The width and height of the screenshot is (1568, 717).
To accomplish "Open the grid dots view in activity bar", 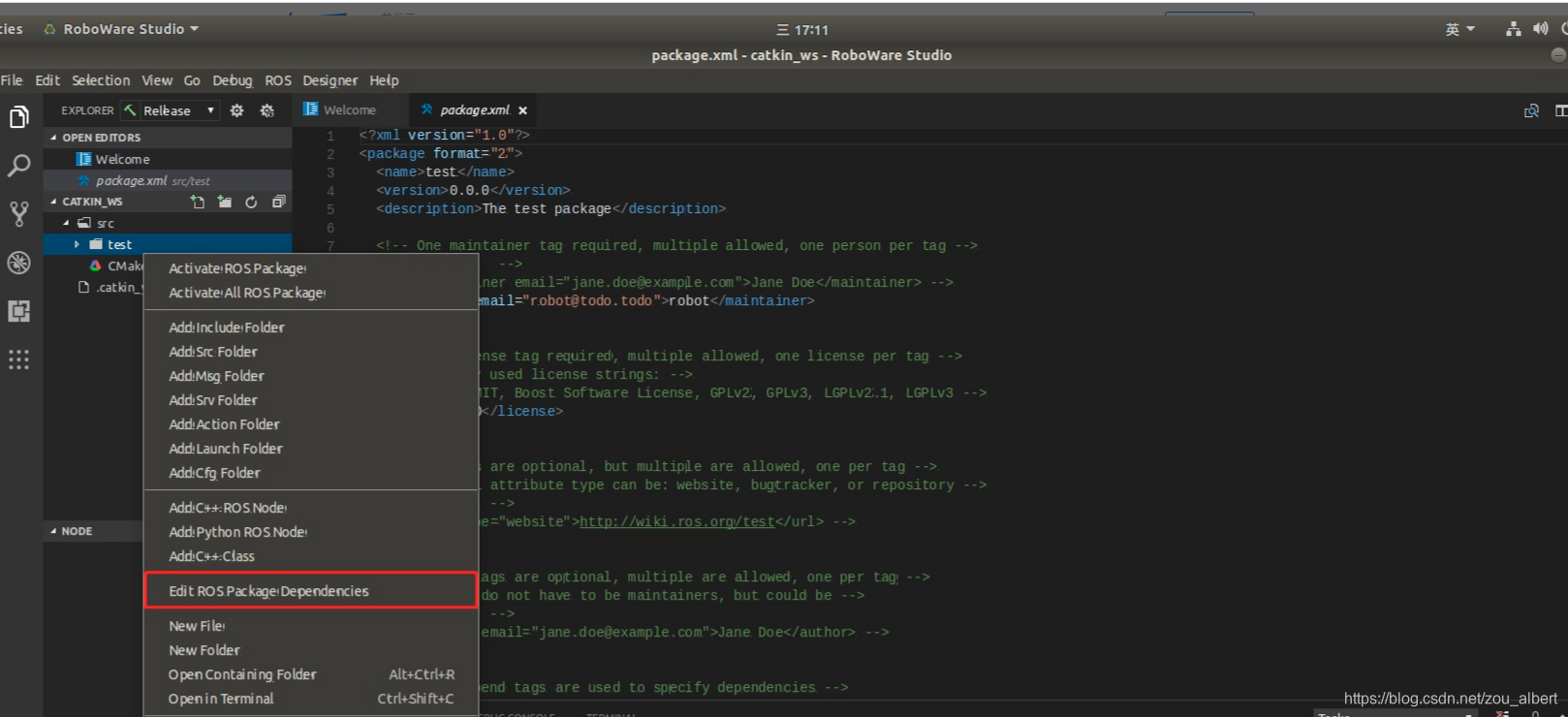I will pyautogui.click(x=19, y=359).
